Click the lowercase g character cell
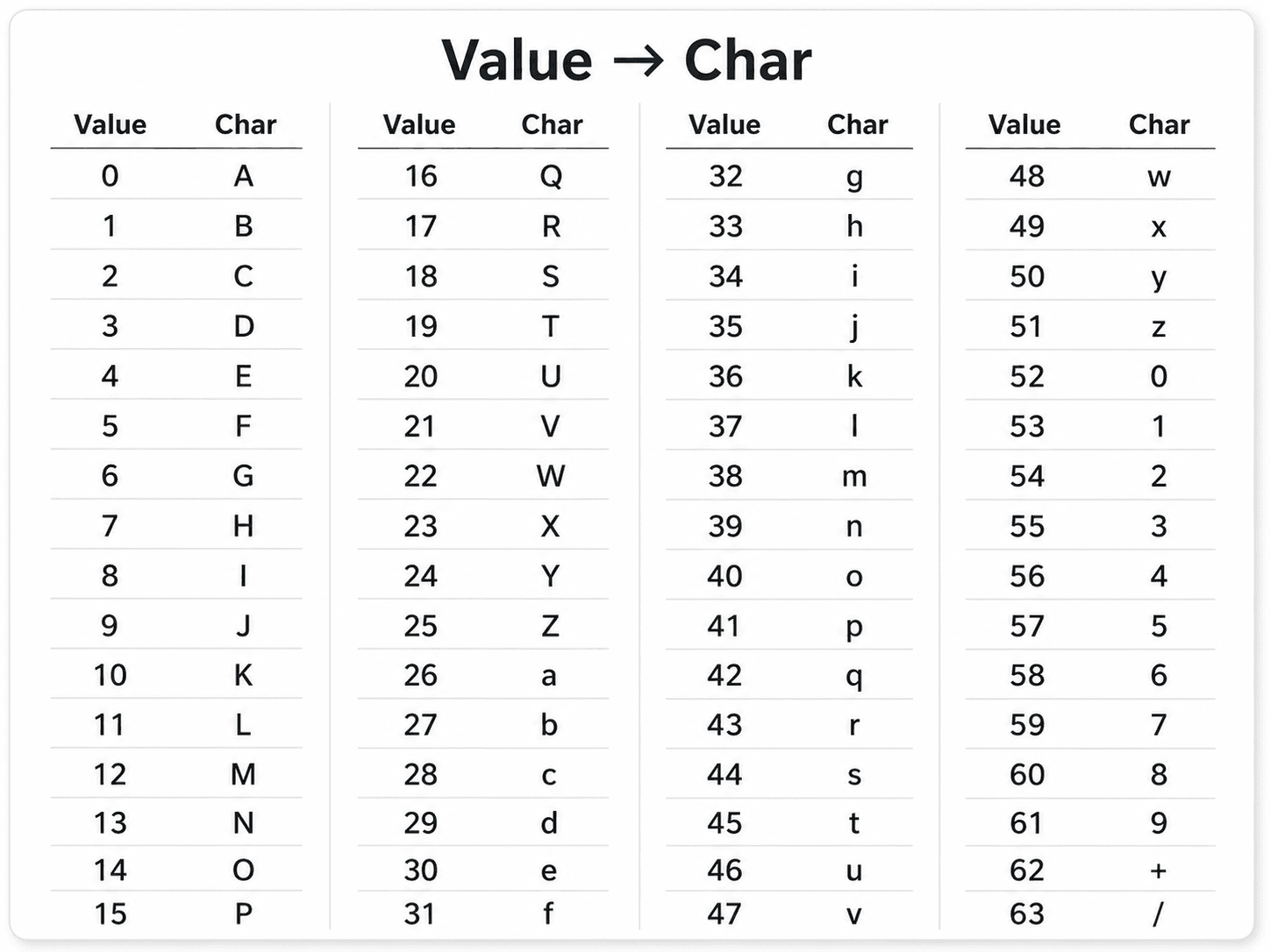Screen dimensions: 1270x952 [x=854, y=179]
